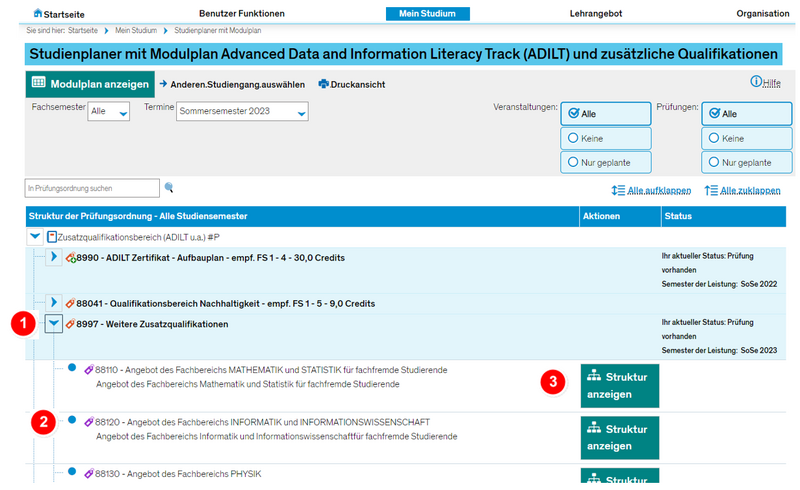Collapse the 8997 Weitere Zusatzqualifikationen node
800x490 pixels.
pos(54,324)
